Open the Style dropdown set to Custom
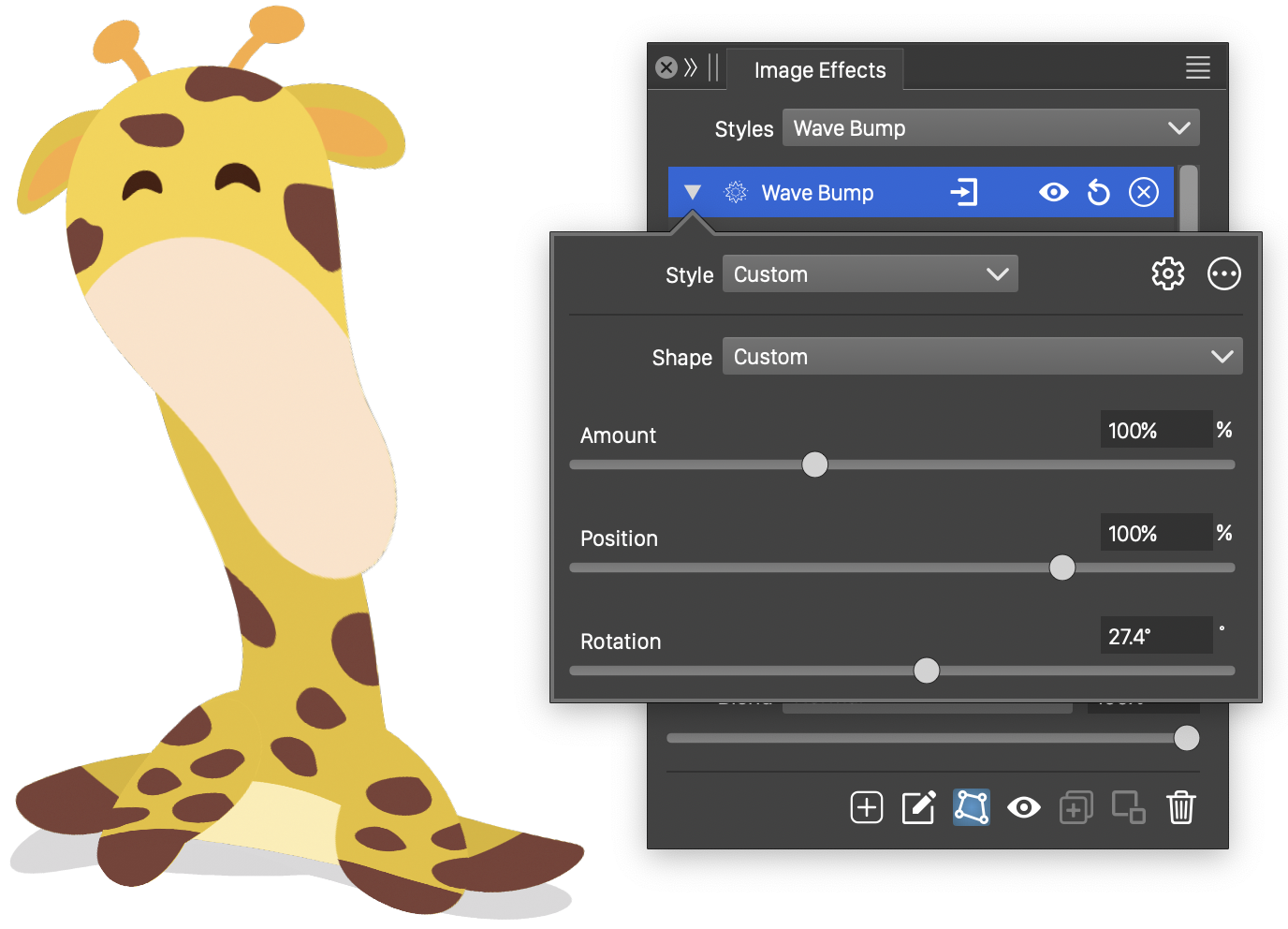Screen dimensions: 1288x929 click(x=870, y=274)
